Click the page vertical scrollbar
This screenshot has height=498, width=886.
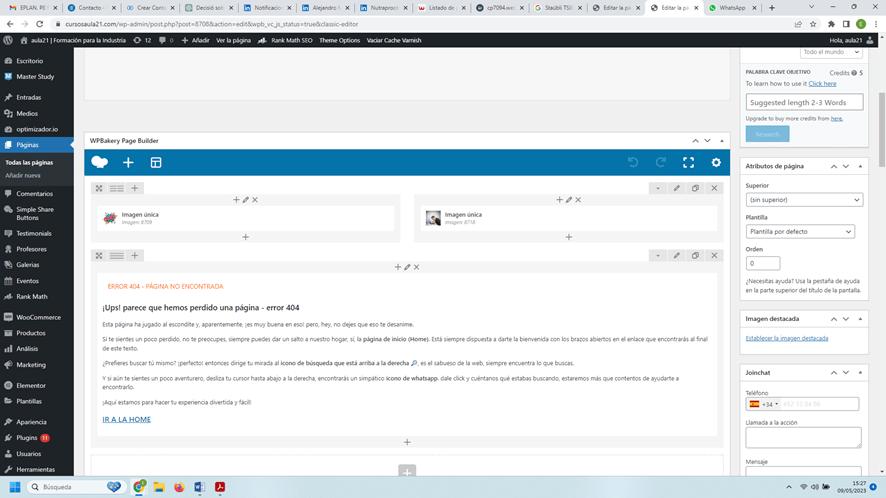881,129
